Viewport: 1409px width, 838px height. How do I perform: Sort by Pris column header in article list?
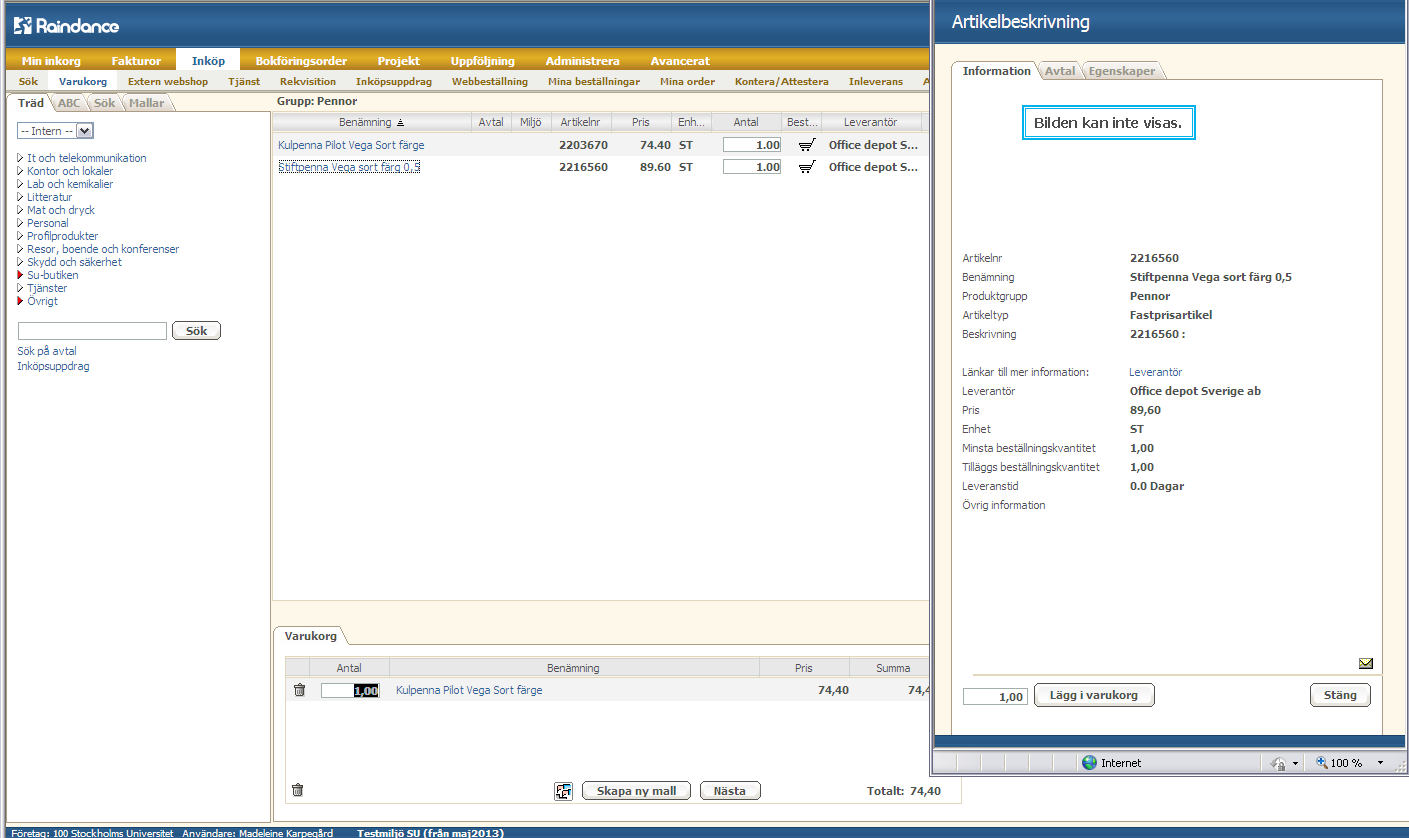(641, 122)
